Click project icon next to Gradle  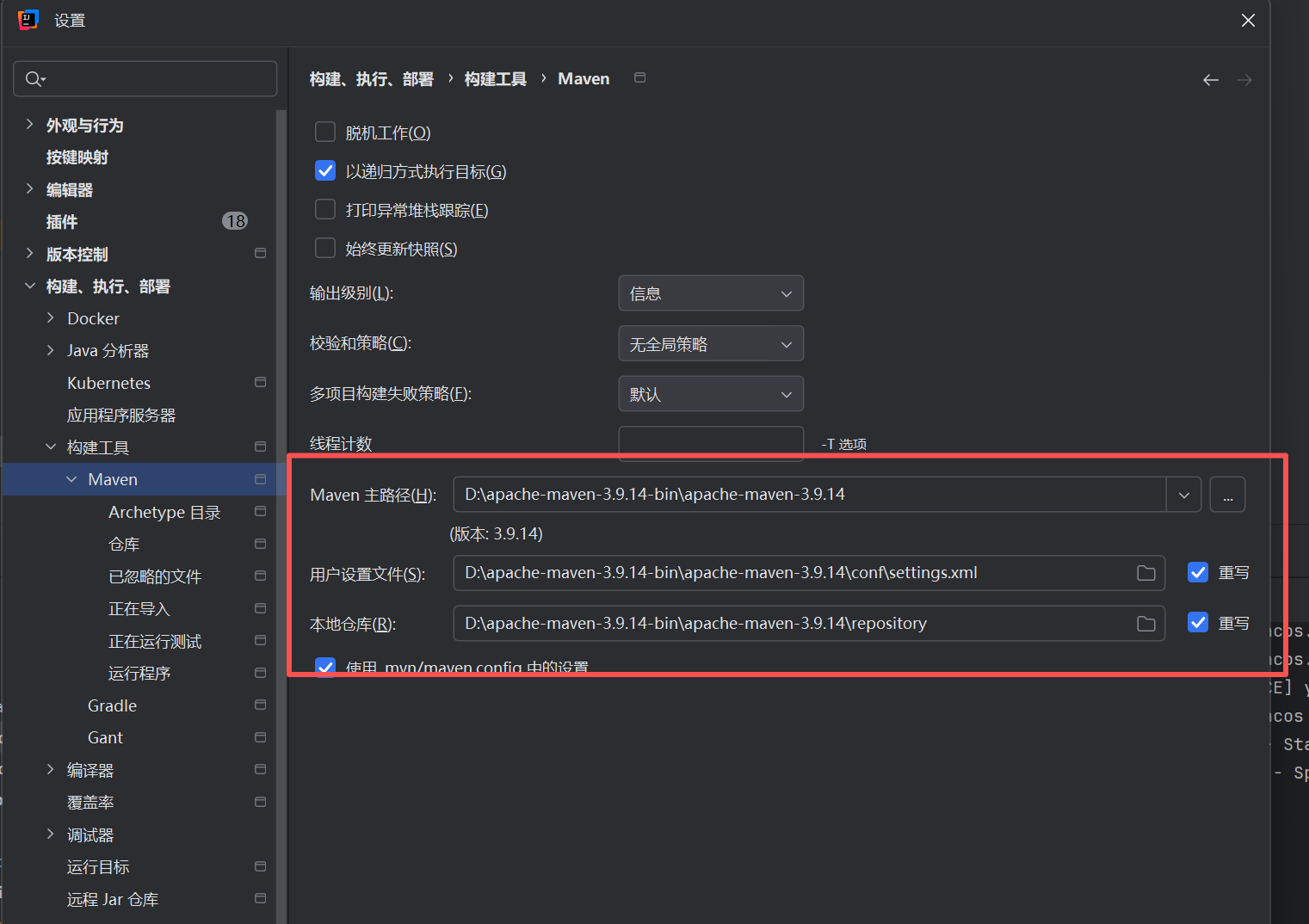(260, 705)
